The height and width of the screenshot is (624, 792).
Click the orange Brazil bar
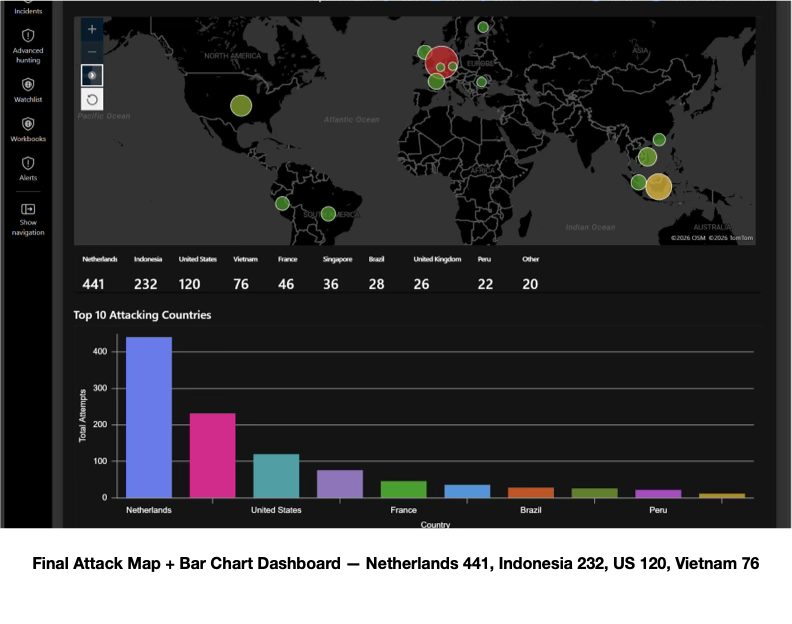coord(531,493)
